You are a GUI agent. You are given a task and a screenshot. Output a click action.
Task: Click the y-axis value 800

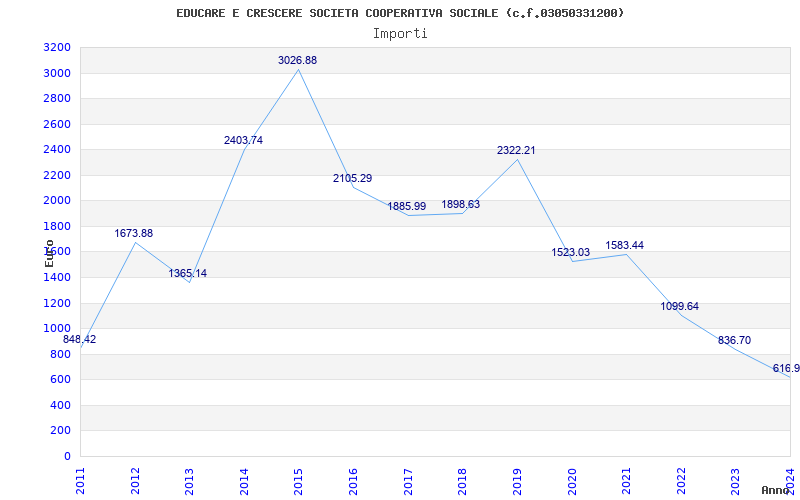point(60,354)
